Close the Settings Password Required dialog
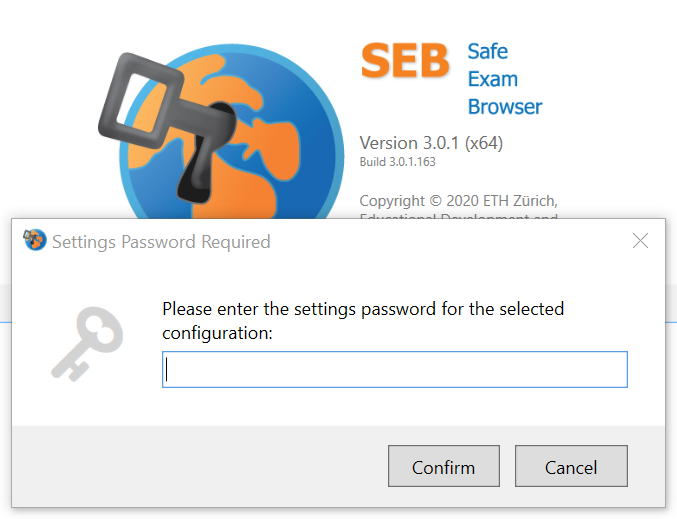 640,241
